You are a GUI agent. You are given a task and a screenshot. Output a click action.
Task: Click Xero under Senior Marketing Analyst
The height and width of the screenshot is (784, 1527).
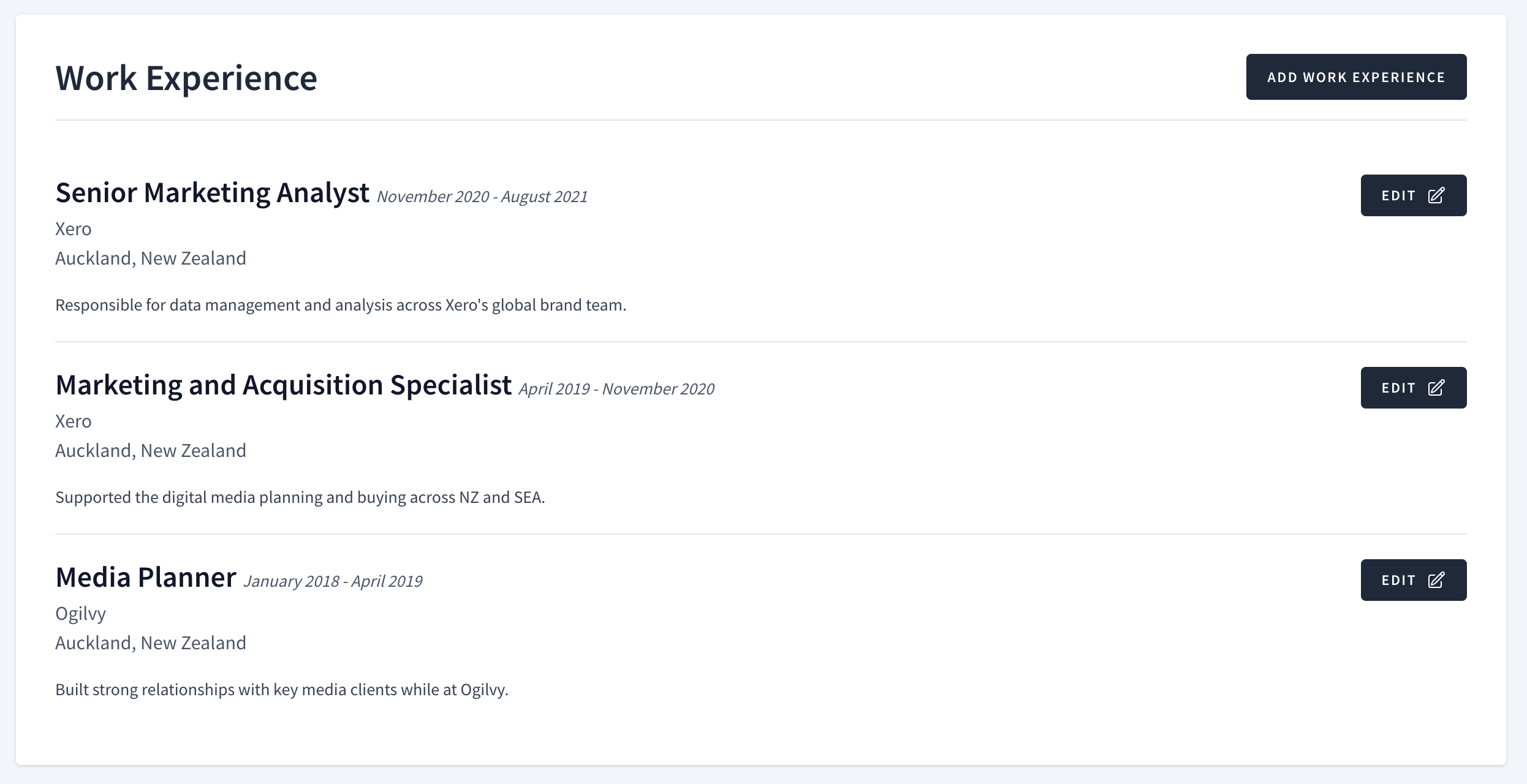(74, 229)
